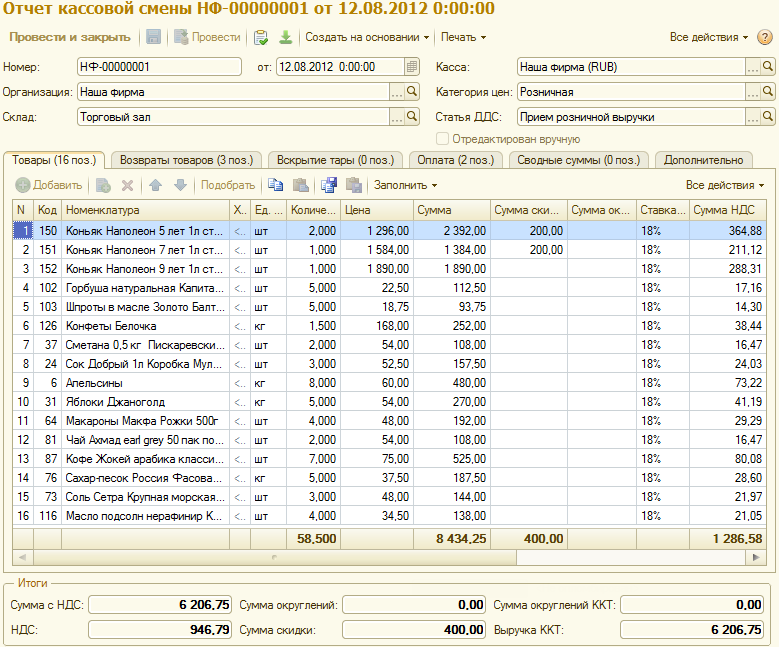Click quantity cell 7,000 of Кофе Жокей
Viewport: 779px width, 647px height.
pos(313,459)
